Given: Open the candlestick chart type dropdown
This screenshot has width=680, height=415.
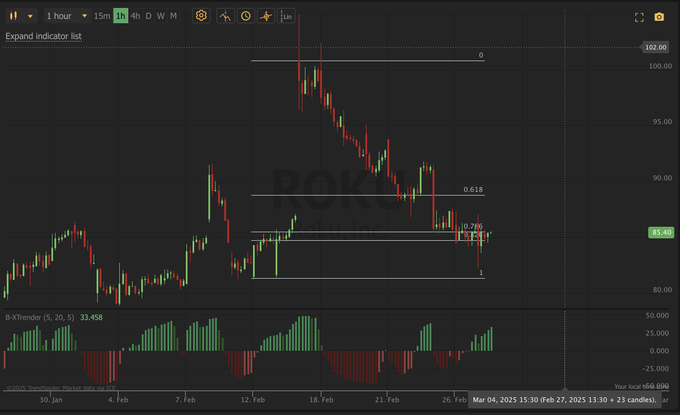Looking at the screenshot, I should pos(21,16).
